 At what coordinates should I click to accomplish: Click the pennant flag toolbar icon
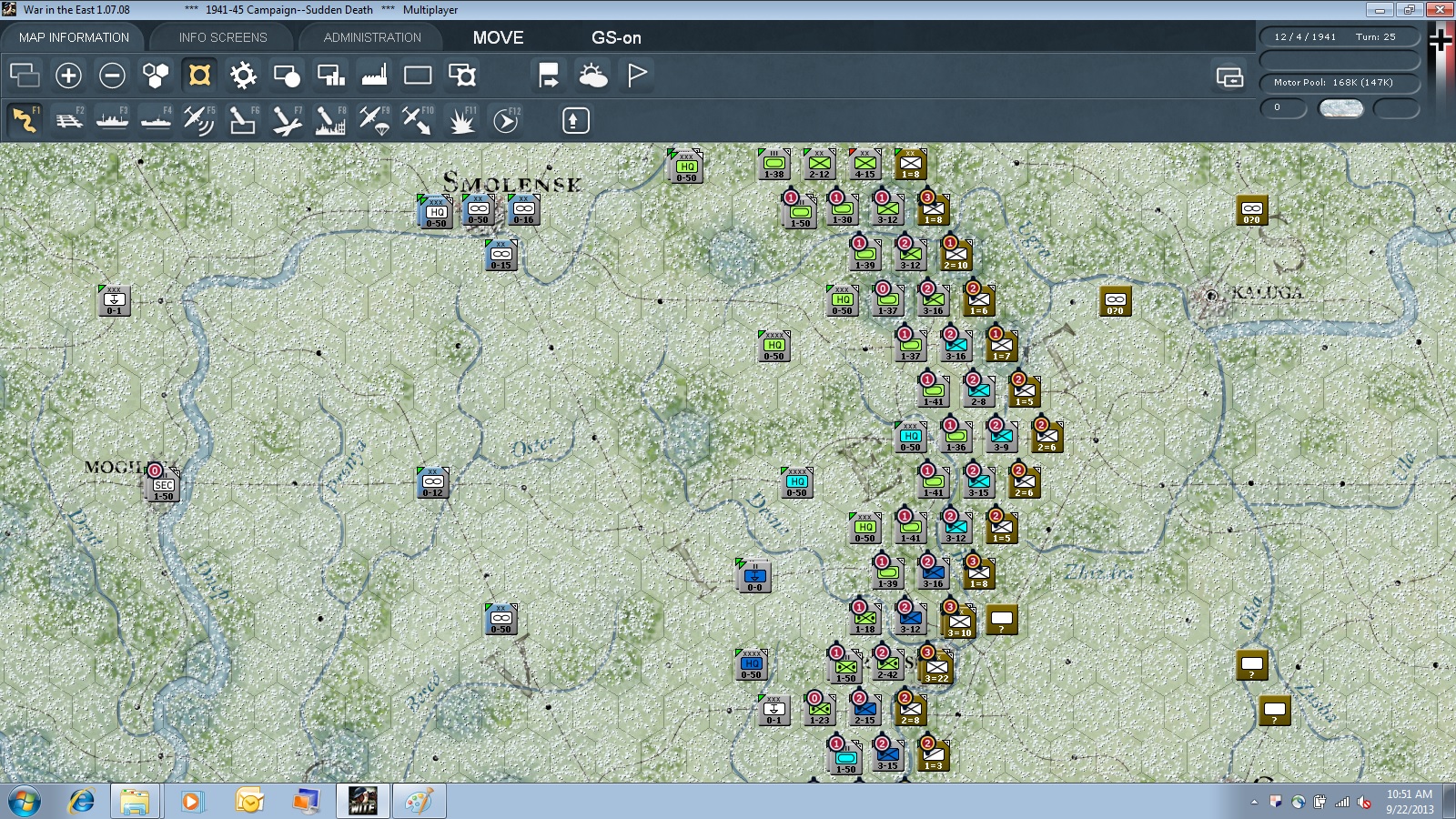pyautogui.click(x=636, y=76)
